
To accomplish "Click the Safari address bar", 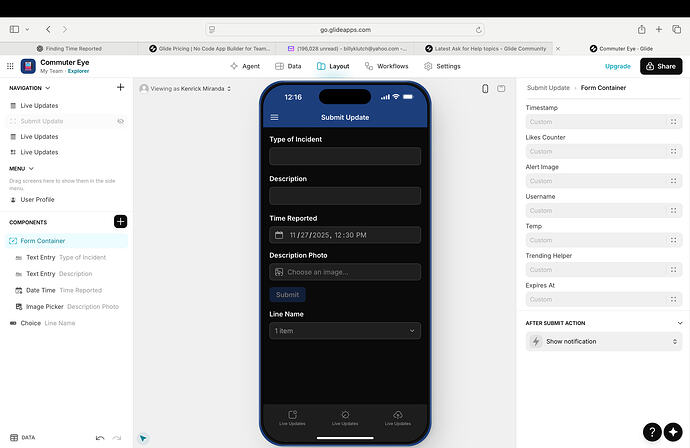I will pyautogui.click(x=345, y=30).
